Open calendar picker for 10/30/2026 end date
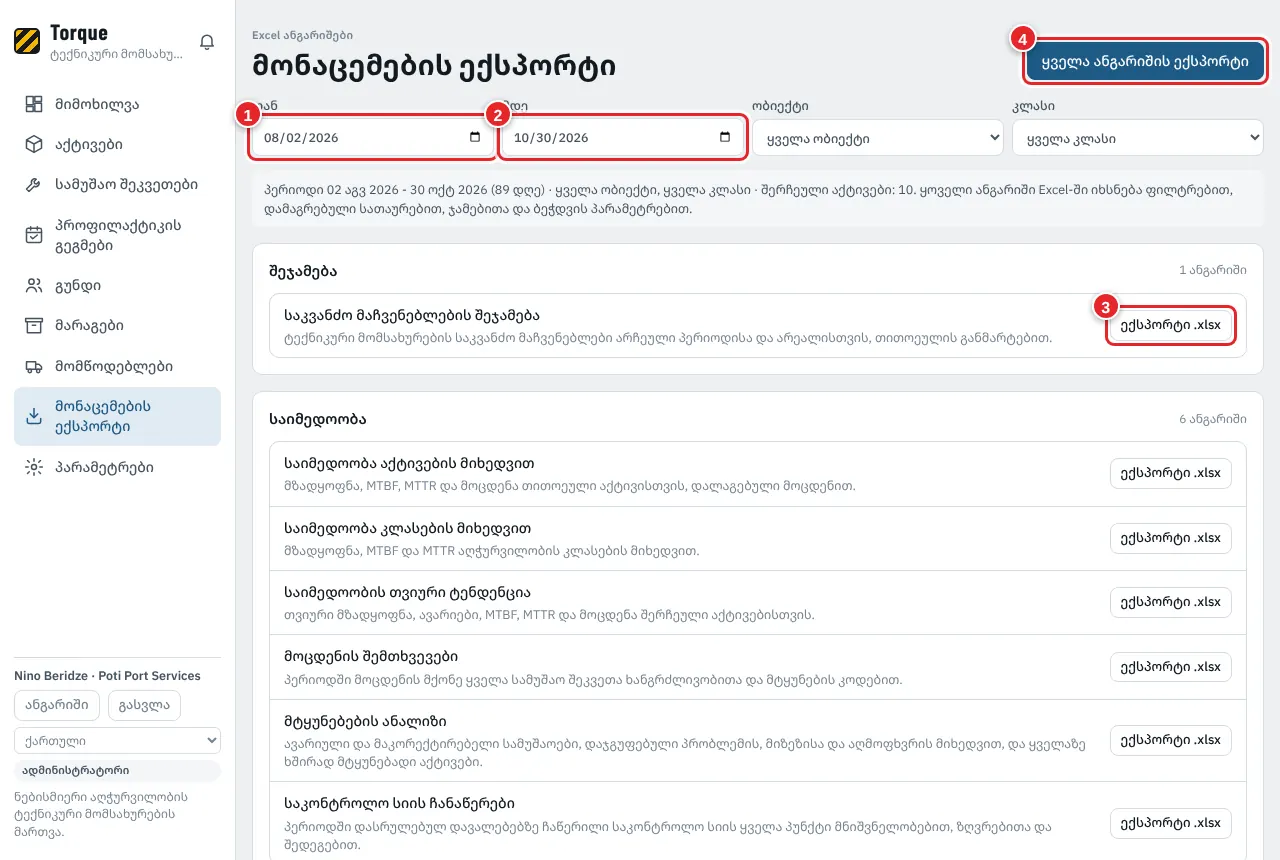The image size is (1280, 860). (725, 138)
